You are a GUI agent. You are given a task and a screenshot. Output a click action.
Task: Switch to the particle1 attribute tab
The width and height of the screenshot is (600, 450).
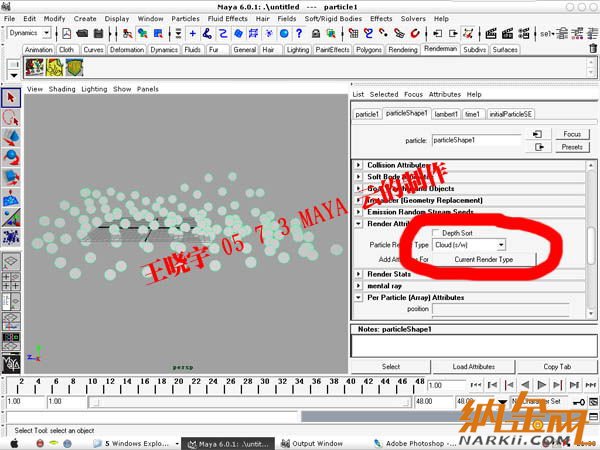tap(367, 114)
